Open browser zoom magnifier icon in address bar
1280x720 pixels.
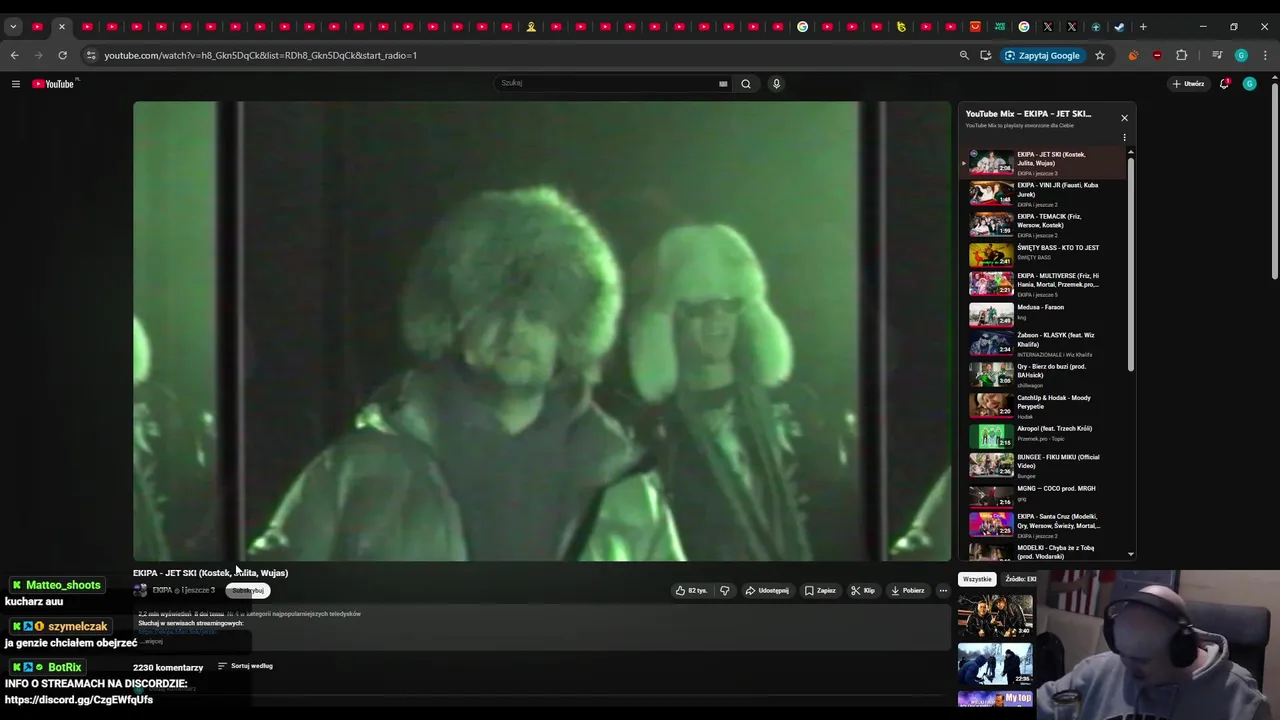point(964,55)
